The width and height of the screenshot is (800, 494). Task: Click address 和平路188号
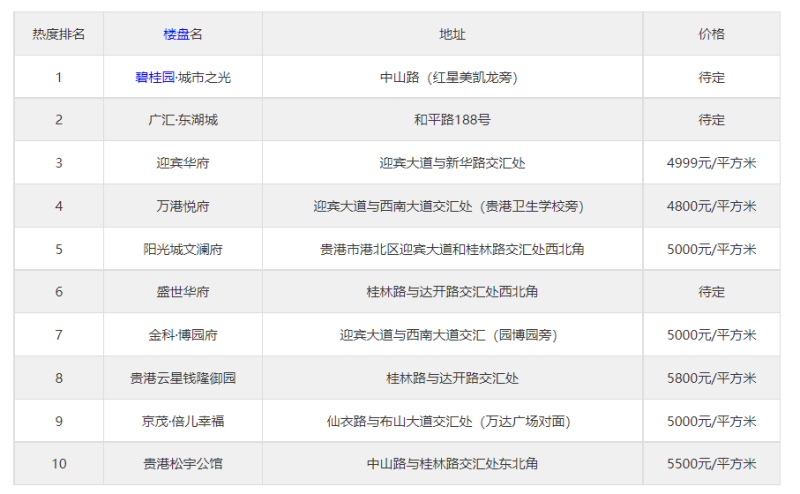tap(452, 120)
